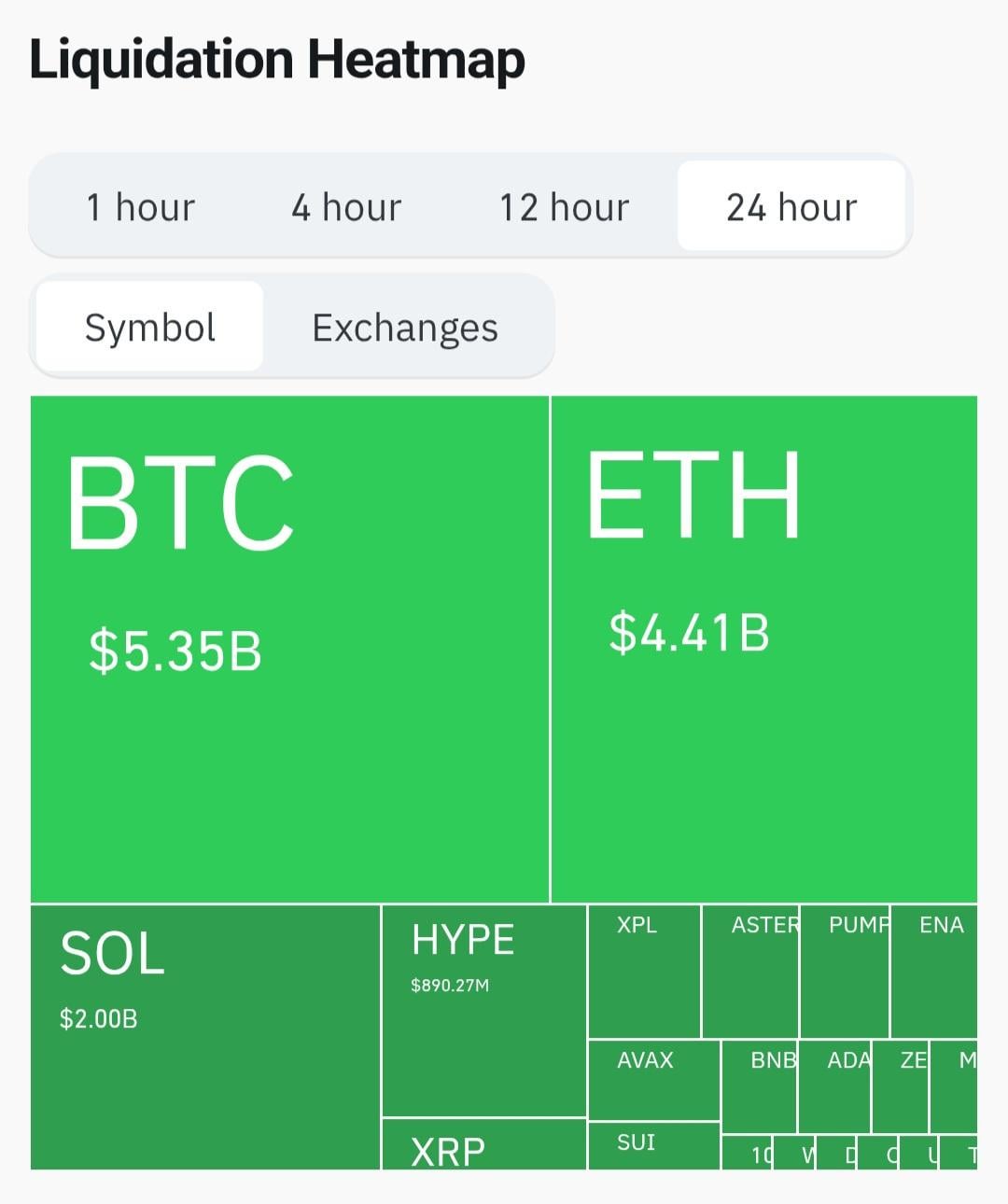Click the PUMP heatmap tile
Screen dimensions: 1008x1204
[x=845, y=971]
